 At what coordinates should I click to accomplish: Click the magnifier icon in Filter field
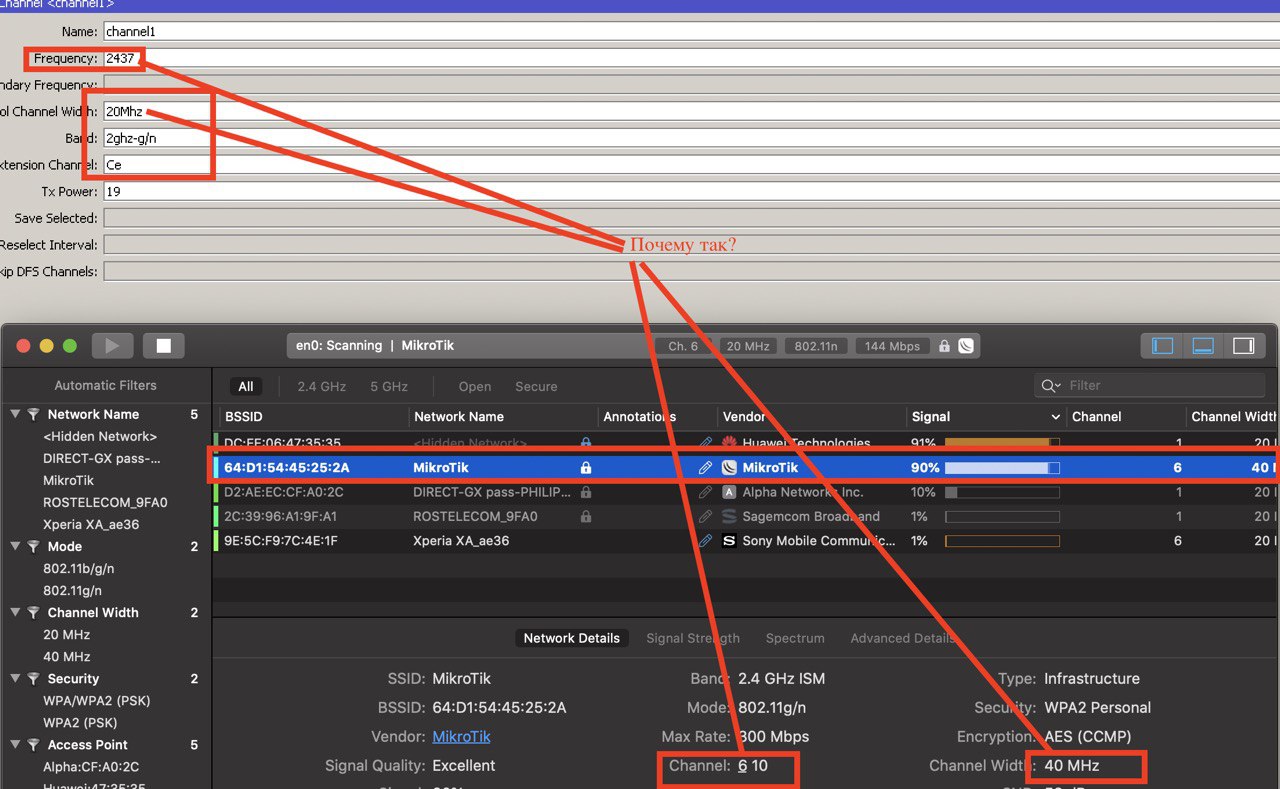pos(1051,385)
